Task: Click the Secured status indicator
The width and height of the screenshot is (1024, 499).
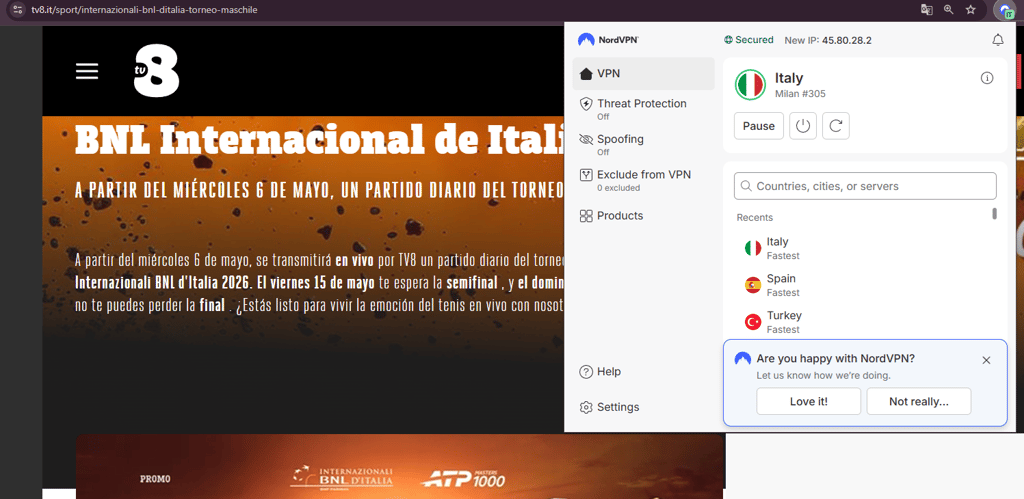Action: coord(748,40)
